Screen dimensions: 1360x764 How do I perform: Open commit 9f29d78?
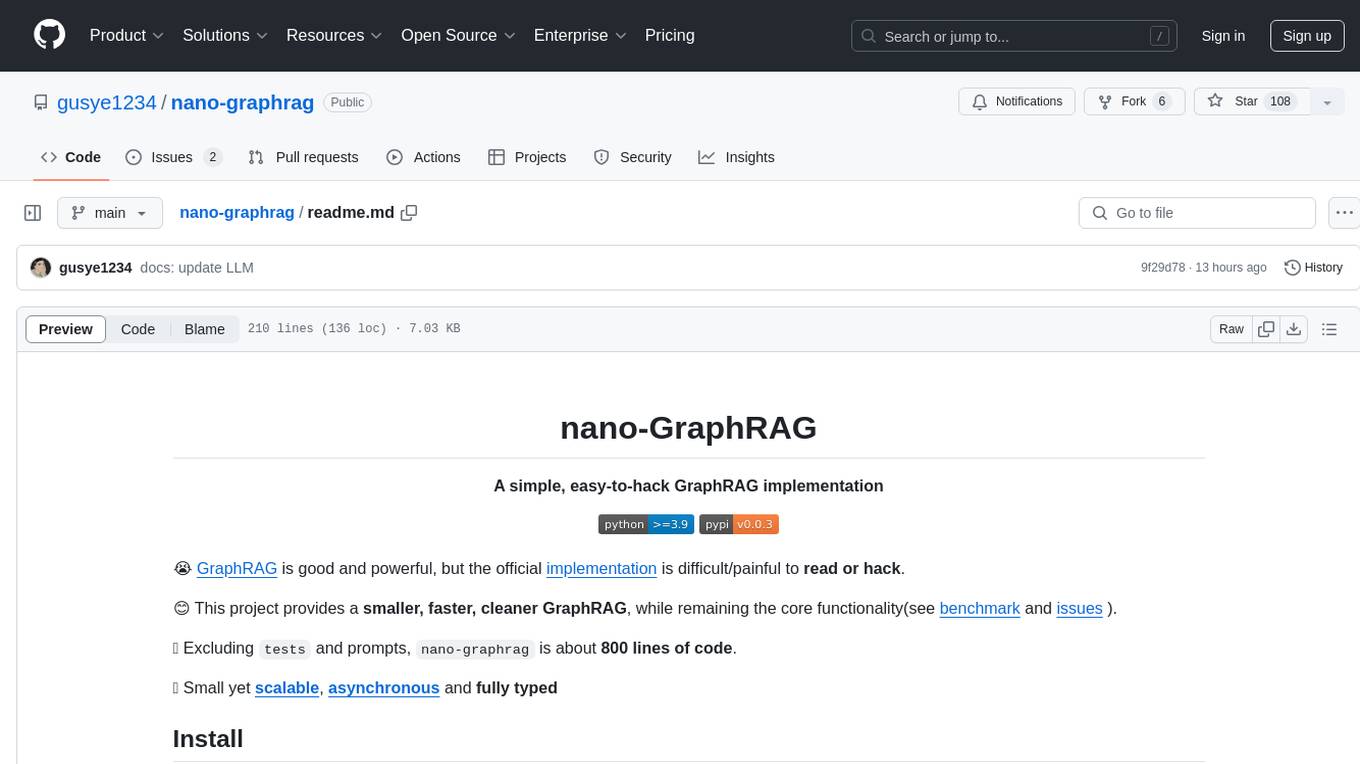click(1163, 268)
